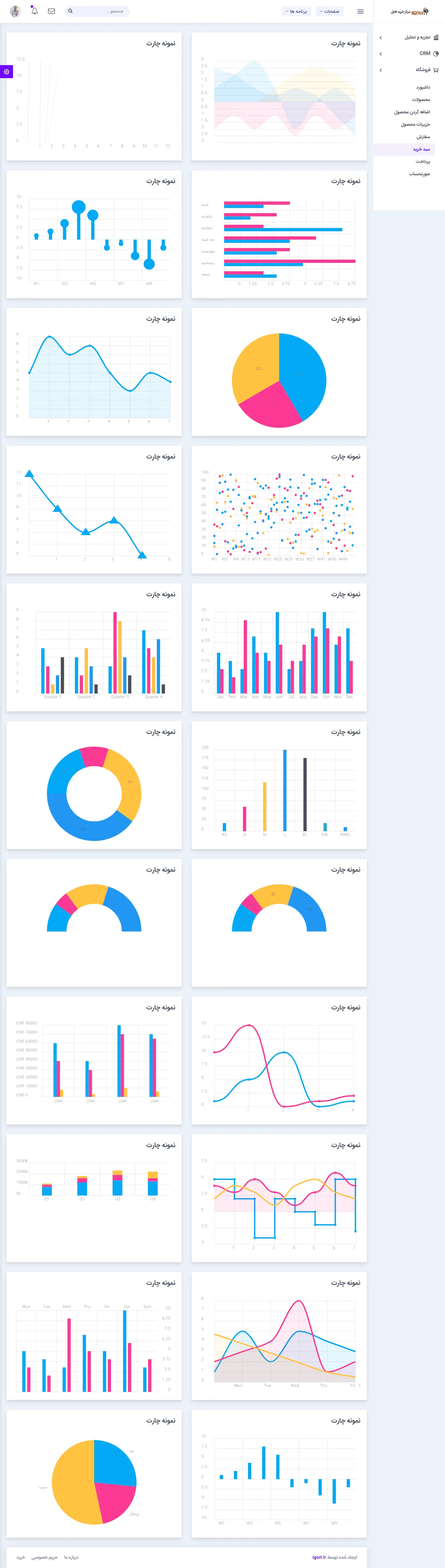
Task: Open the صورتحساب sidebar item
Action: 419,174
